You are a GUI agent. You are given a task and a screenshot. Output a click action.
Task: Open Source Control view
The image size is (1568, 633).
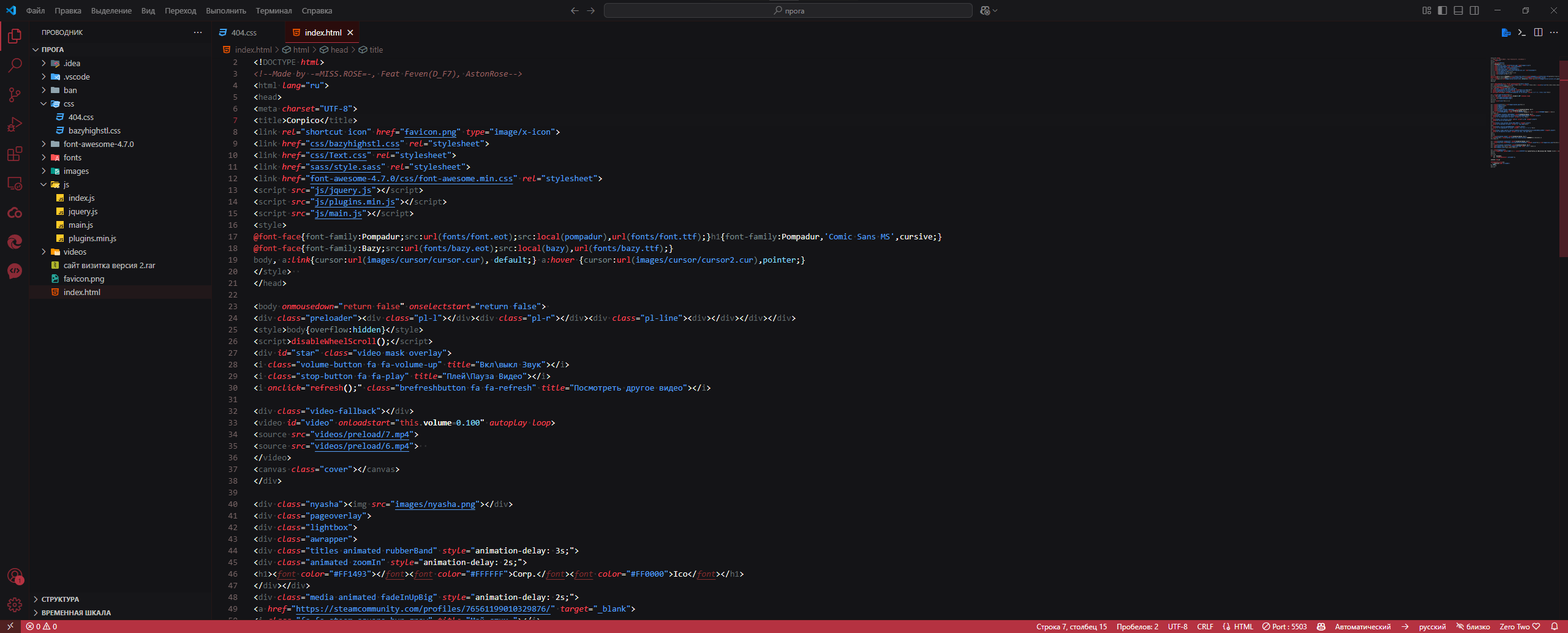pyautogui.click(x=15, y=95)
